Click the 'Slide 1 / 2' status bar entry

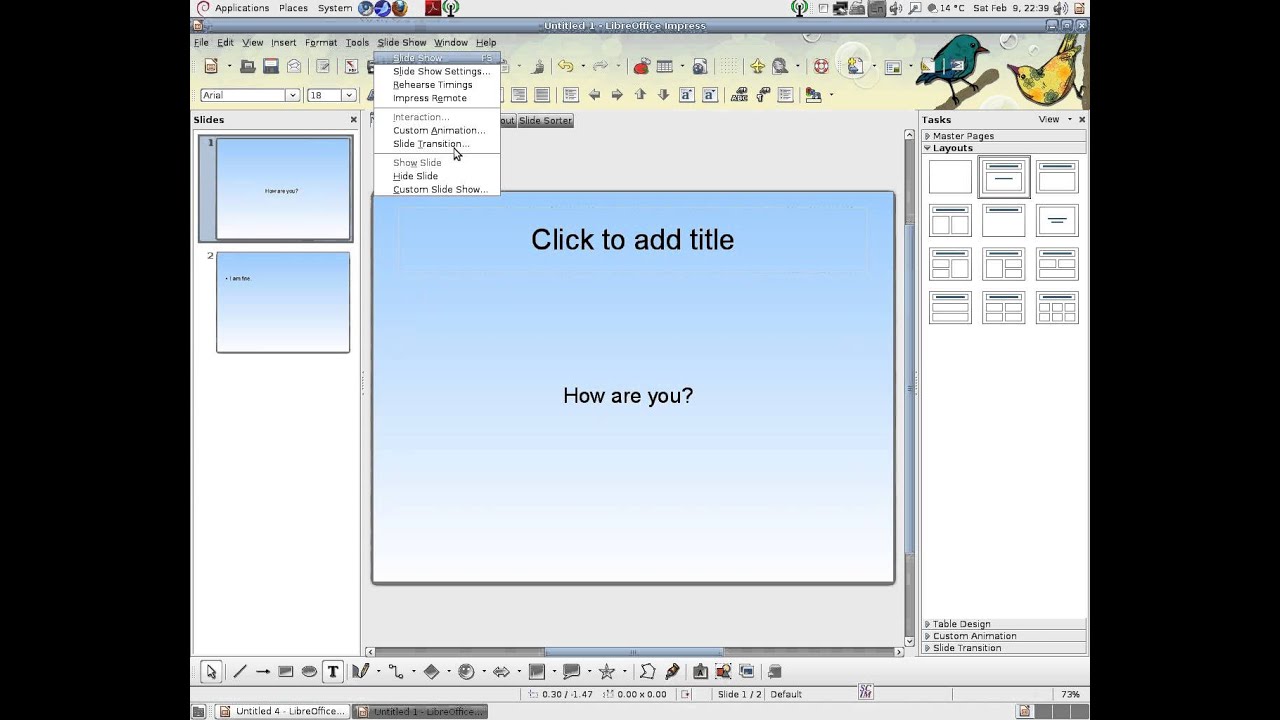tap(740, 694)
